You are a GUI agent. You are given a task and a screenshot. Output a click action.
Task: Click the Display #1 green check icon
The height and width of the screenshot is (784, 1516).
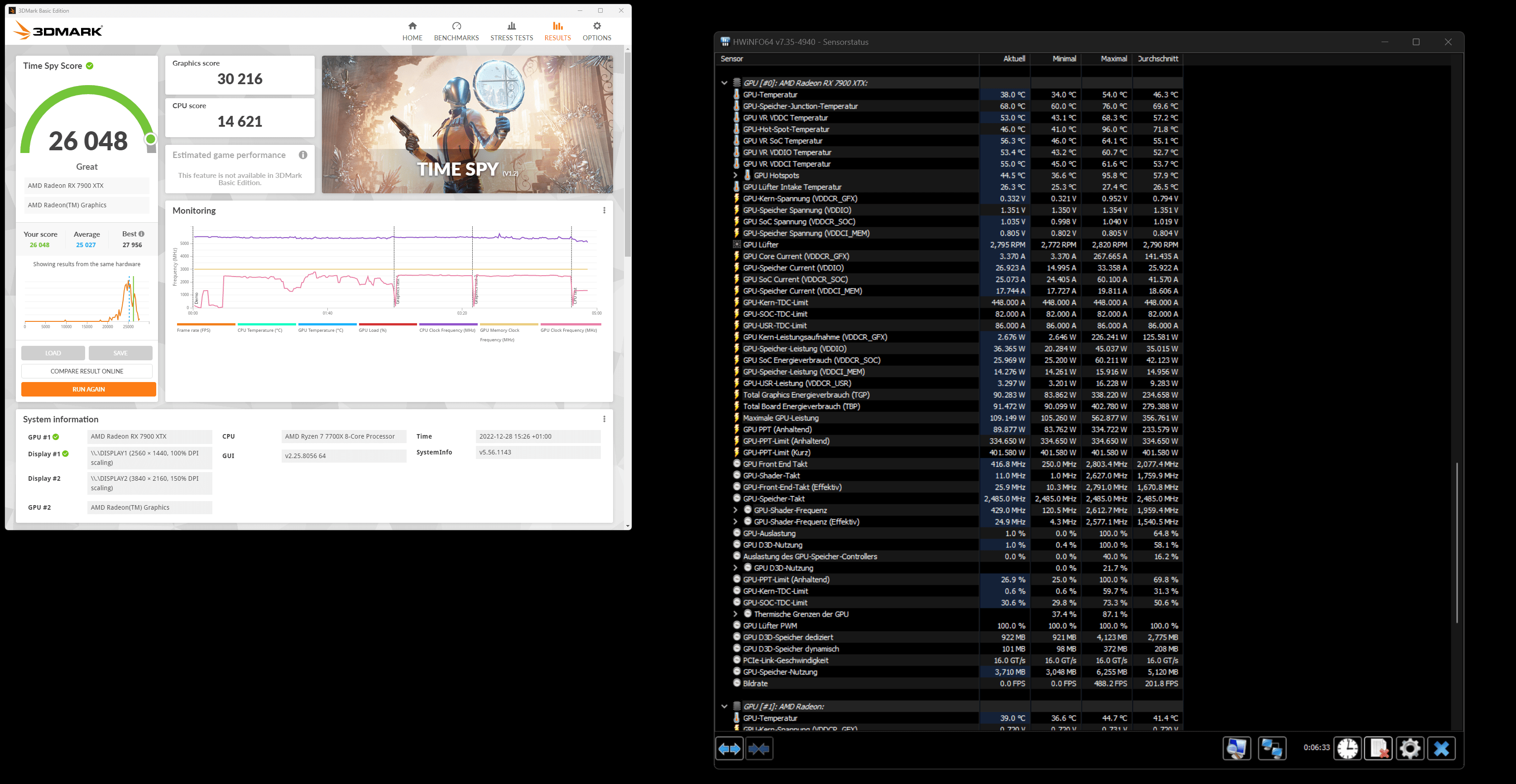(65, 454)
